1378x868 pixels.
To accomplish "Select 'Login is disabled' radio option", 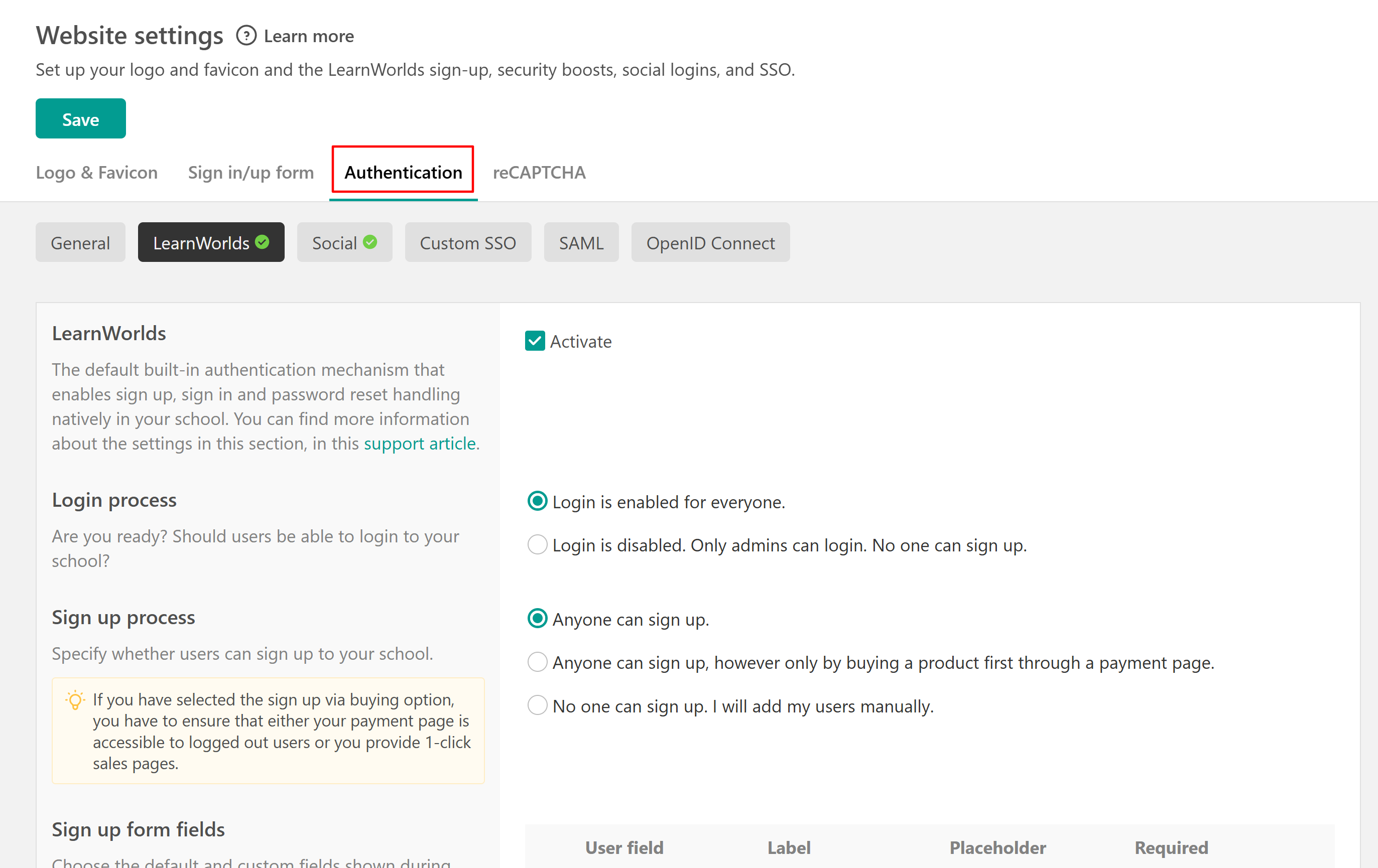I will tap(537, 545).
